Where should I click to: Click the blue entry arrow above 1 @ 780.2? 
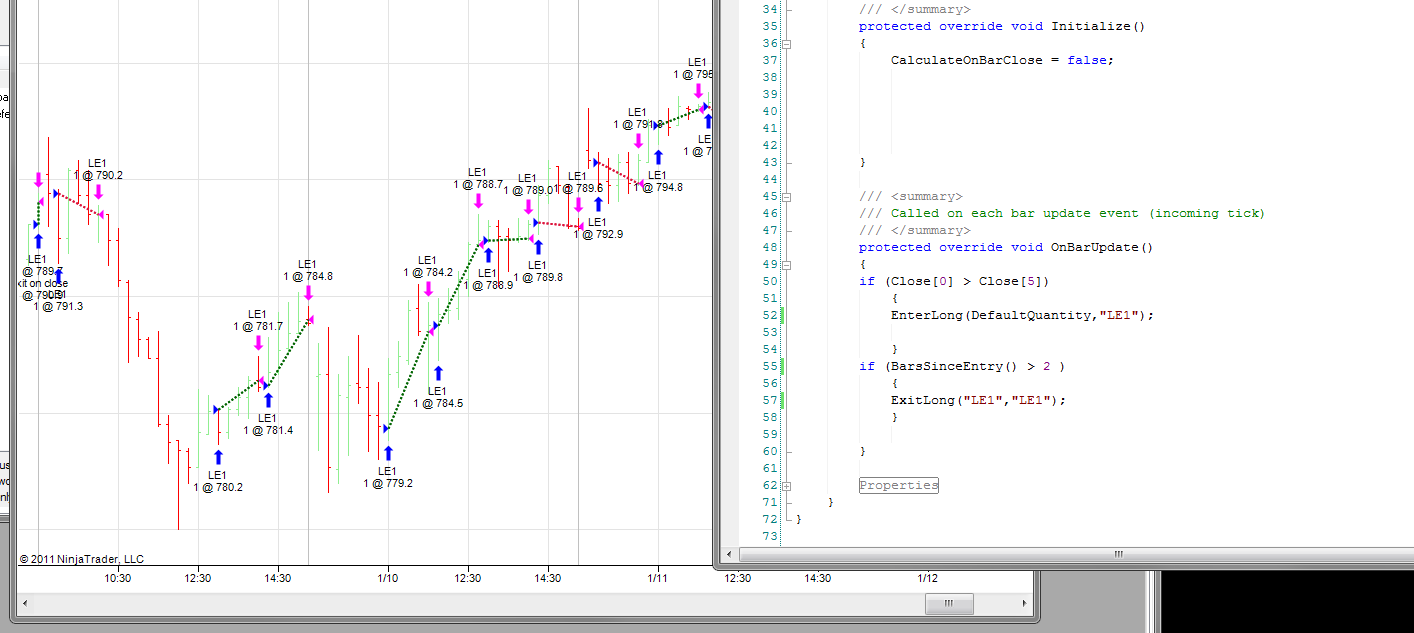(218, 458)
